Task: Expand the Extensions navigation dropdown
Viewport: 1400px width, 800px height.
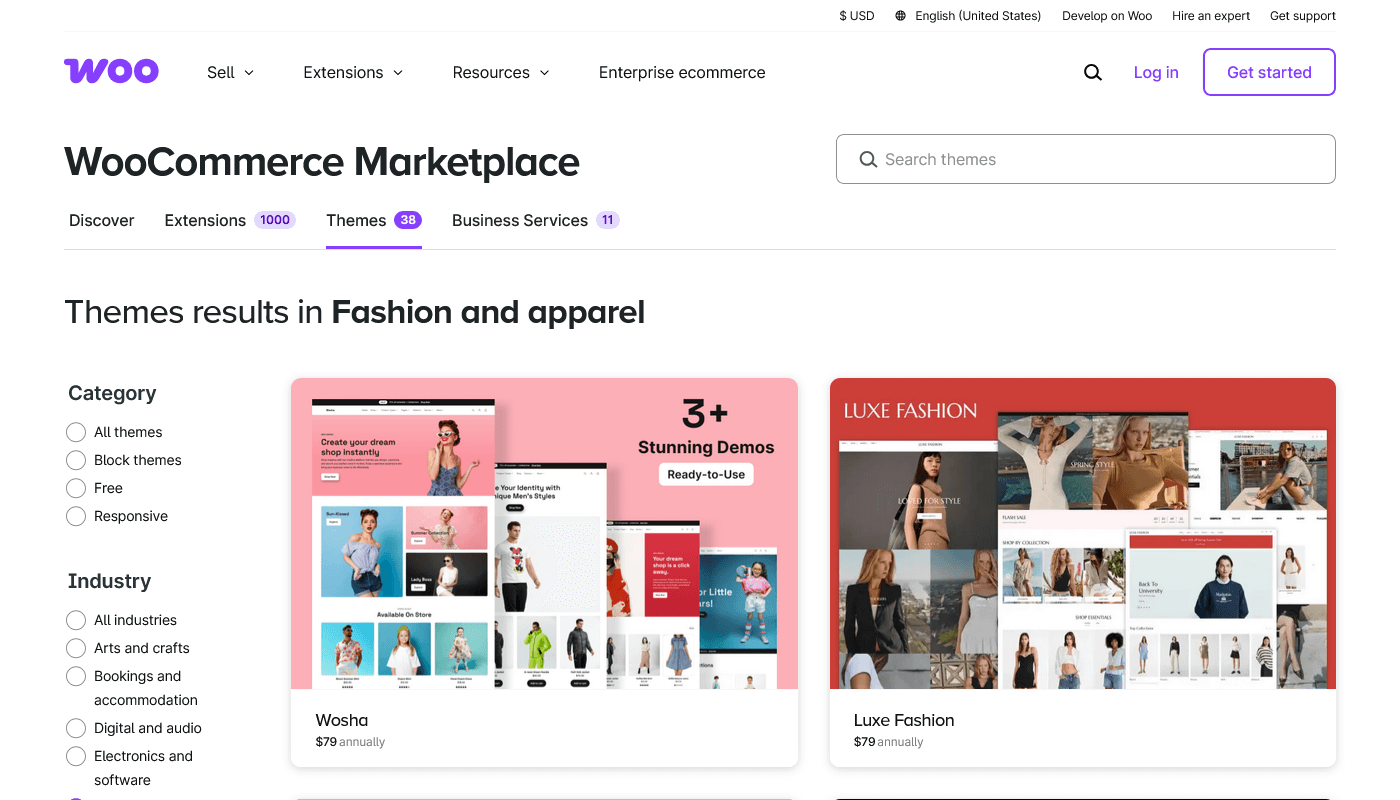Action: point(353,72)
